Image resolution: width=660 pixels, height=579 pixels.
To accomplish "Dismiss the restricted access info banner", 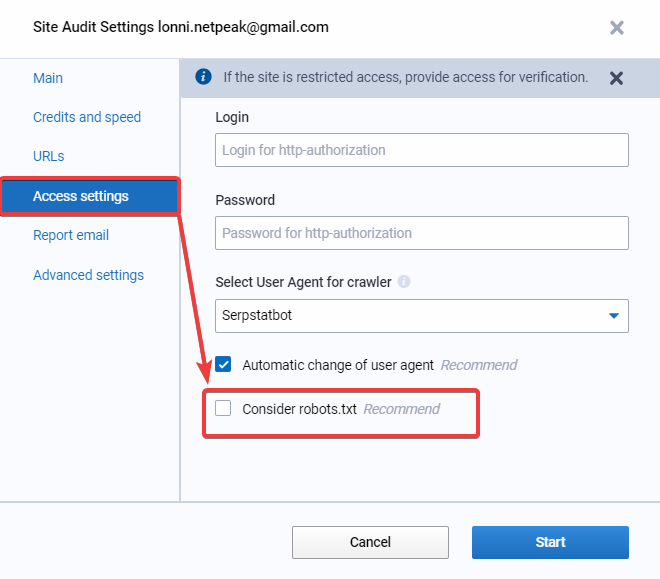I will pos(616,78).
